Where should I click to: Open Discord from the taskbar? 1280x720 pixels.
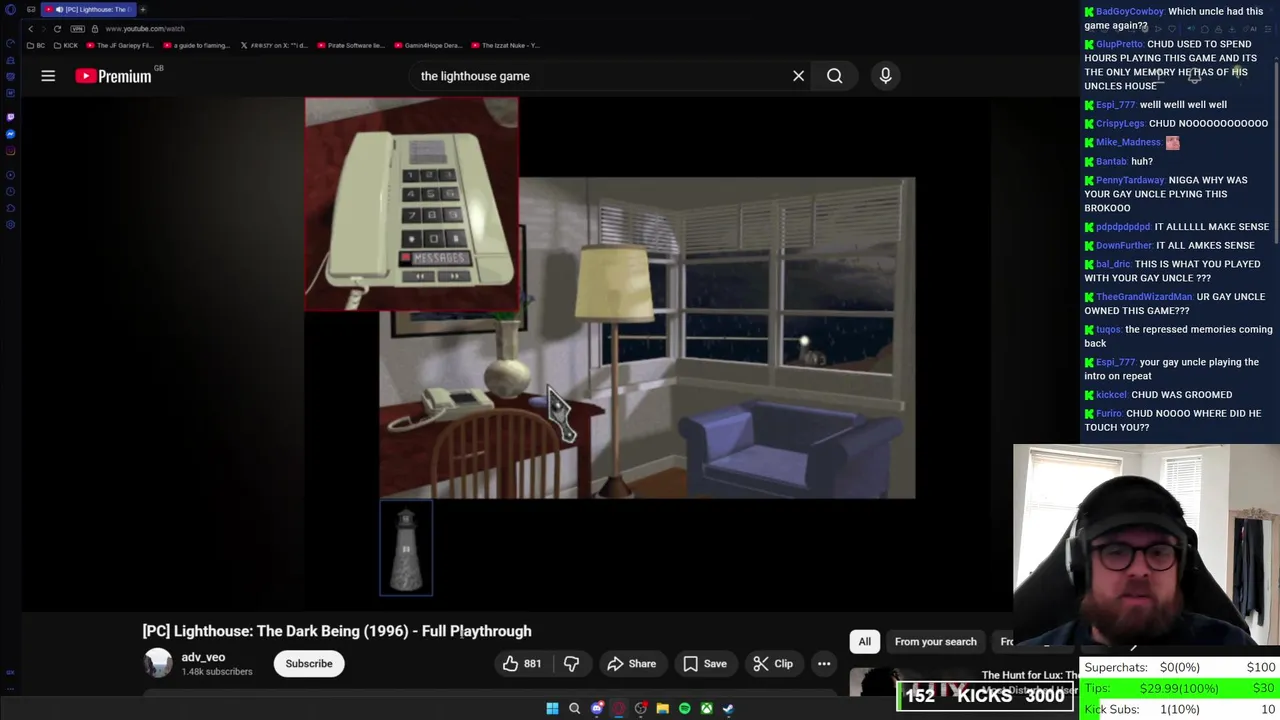[x=597, y=709]
